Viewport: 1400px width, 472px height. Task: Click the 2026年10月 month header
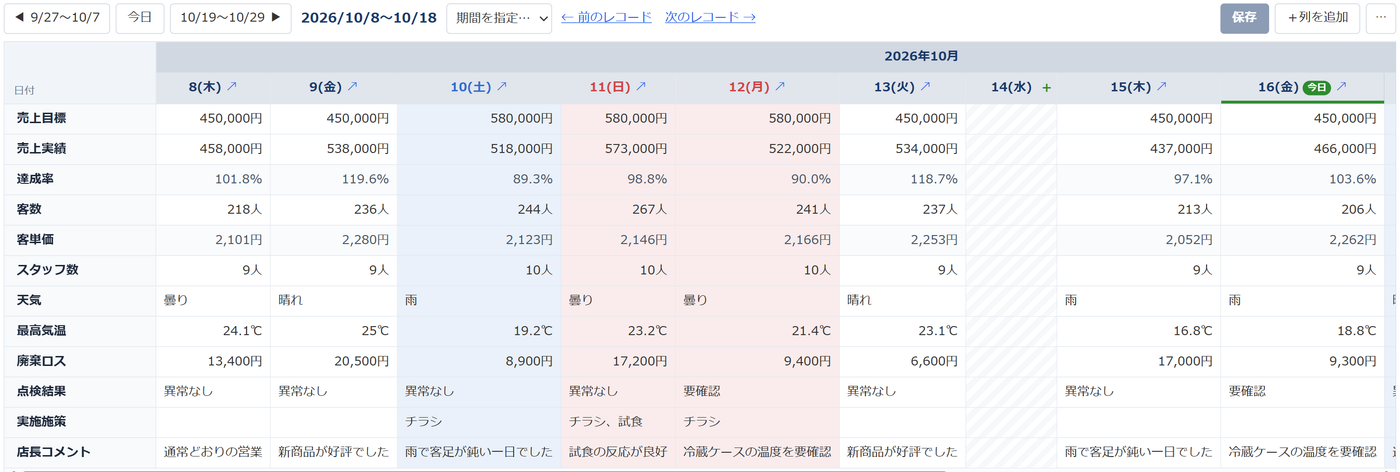point(921,56)
